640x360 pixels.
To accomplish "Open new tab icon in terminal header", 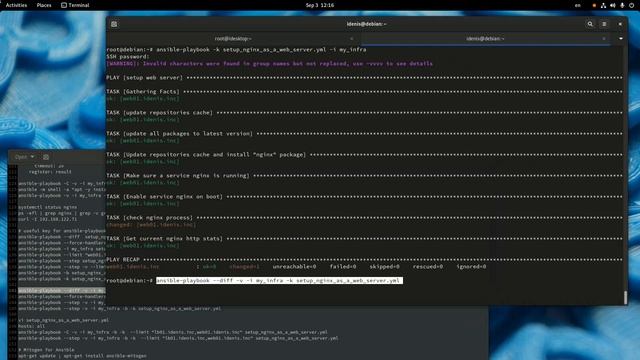I will point(114,24).
